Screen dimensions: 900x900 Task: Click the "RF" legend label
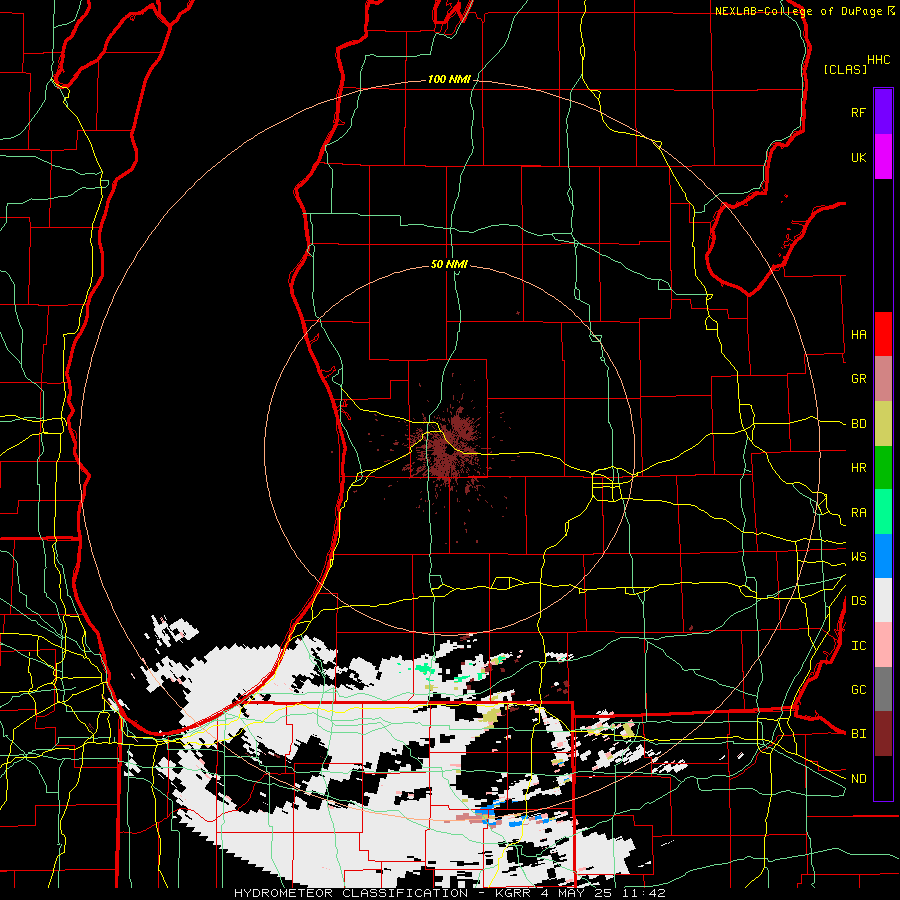click(858, 112)
